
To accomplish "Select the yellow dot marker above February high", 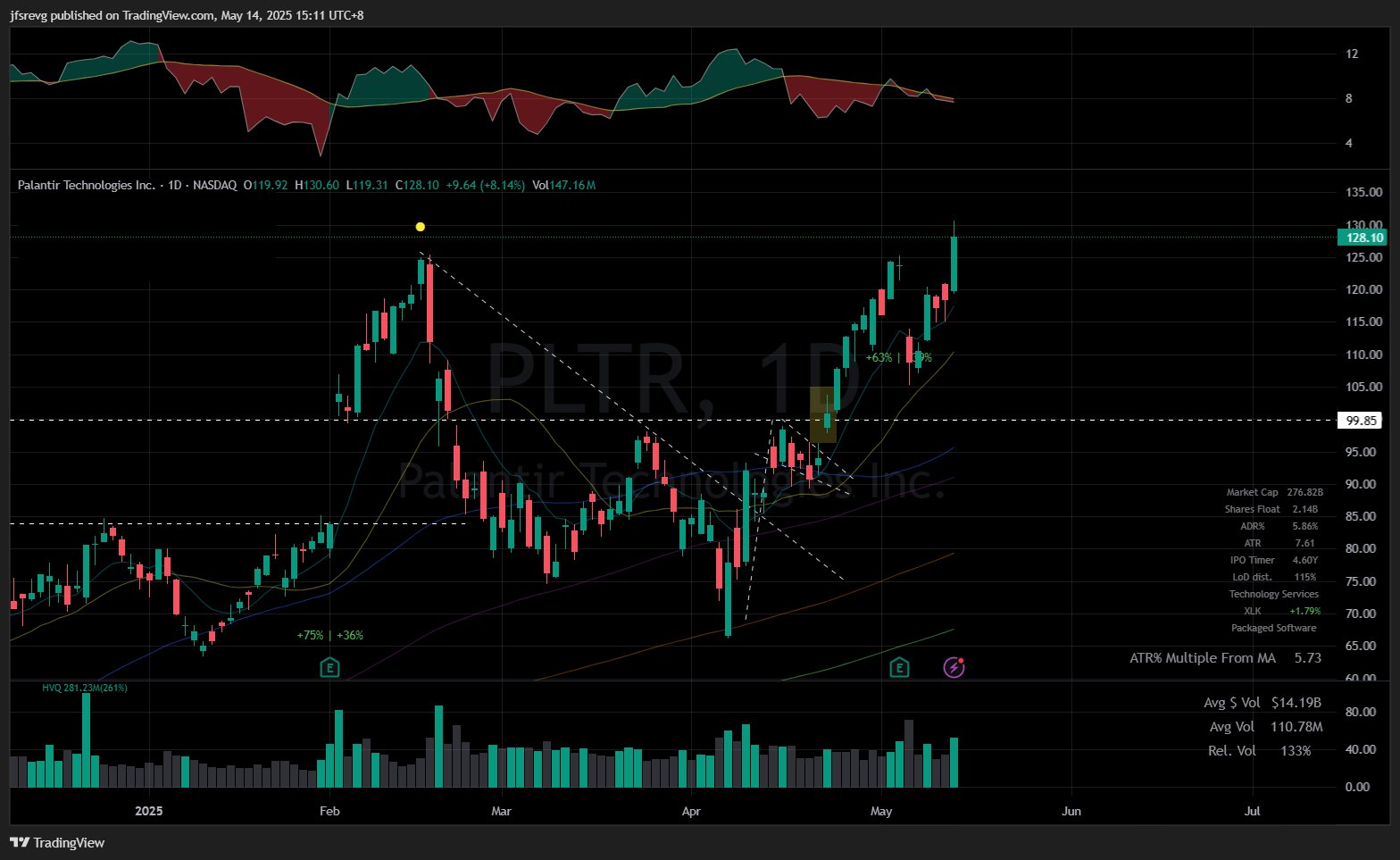I will pyautogui.click(x=421, y=227).
